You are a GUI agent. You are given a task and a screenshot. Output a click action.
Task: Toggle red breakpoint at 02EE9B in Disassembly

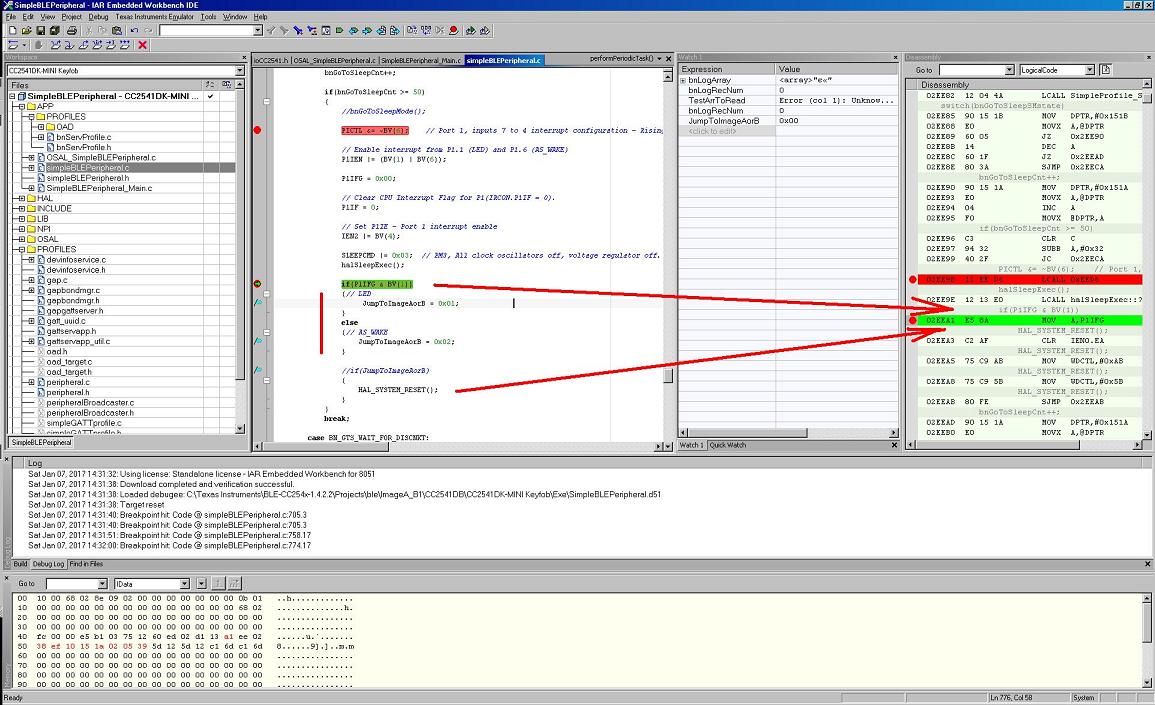(913, 279)
